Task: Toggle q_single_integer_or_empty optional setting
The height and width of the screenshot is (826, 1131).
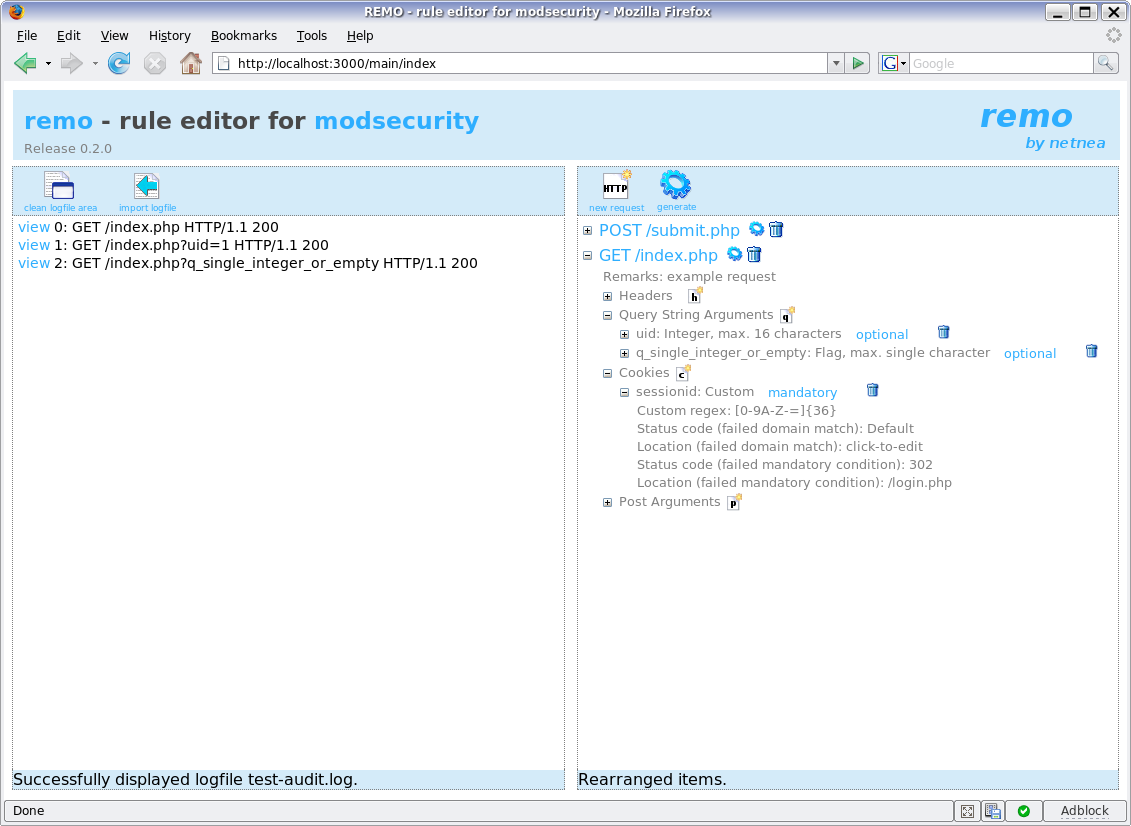Action: click(1030, 353)
